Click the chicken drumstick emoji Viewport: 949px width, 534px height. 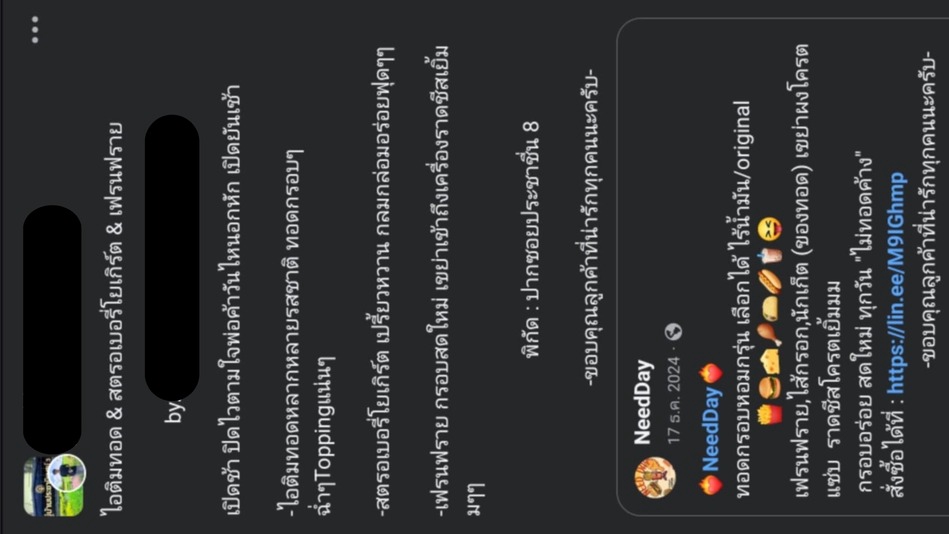[x=770, y=334]
